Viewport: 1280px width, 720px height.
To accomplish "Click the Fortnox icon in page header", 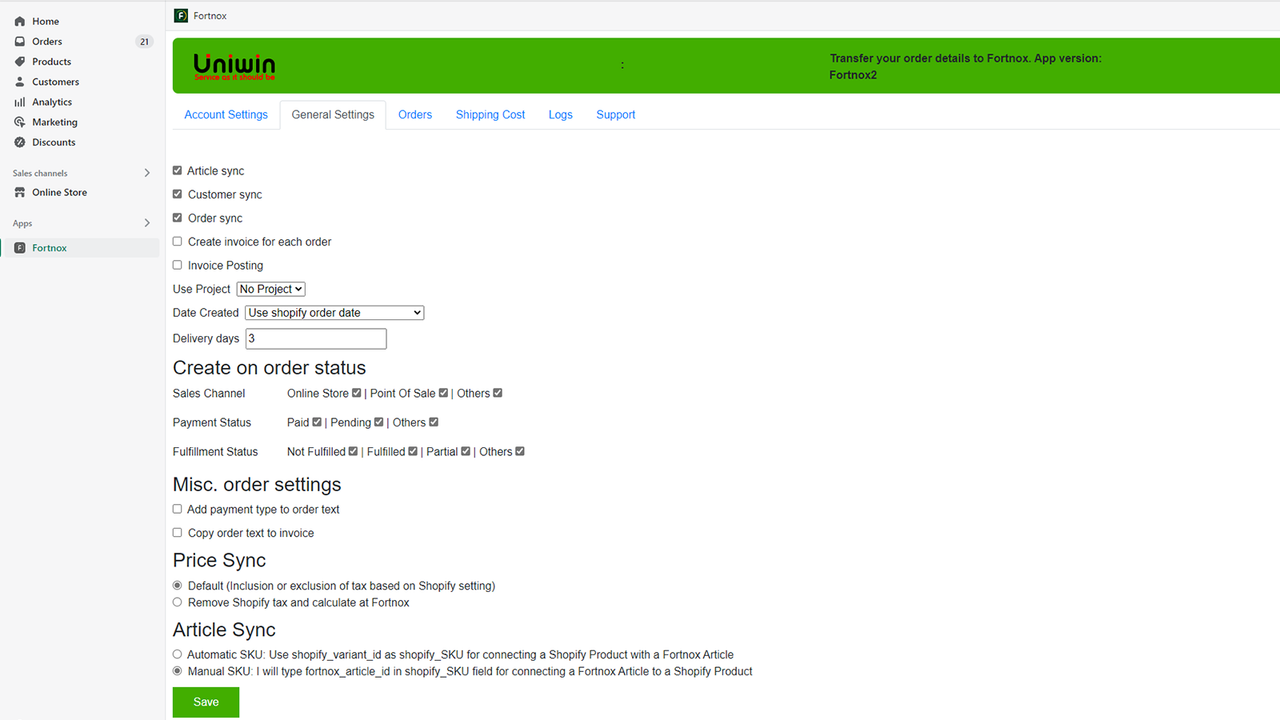I will pyautogui.click(x=180, y=15).
